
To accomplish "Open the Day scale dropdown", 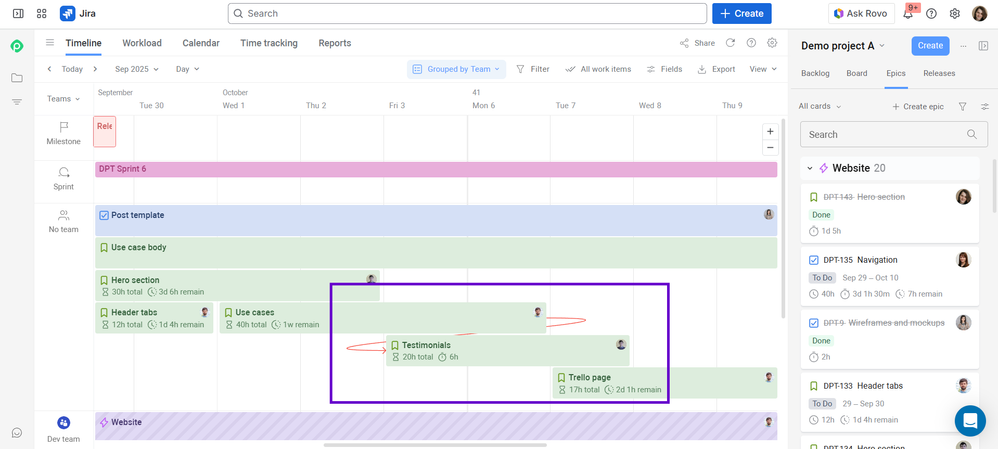I will [188, 69].
